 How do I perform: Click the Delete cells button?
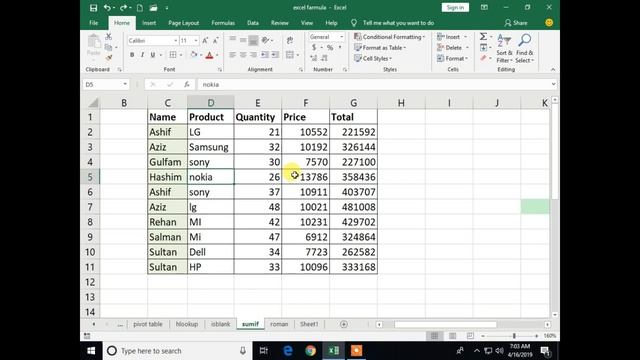[x=453, y=48]
